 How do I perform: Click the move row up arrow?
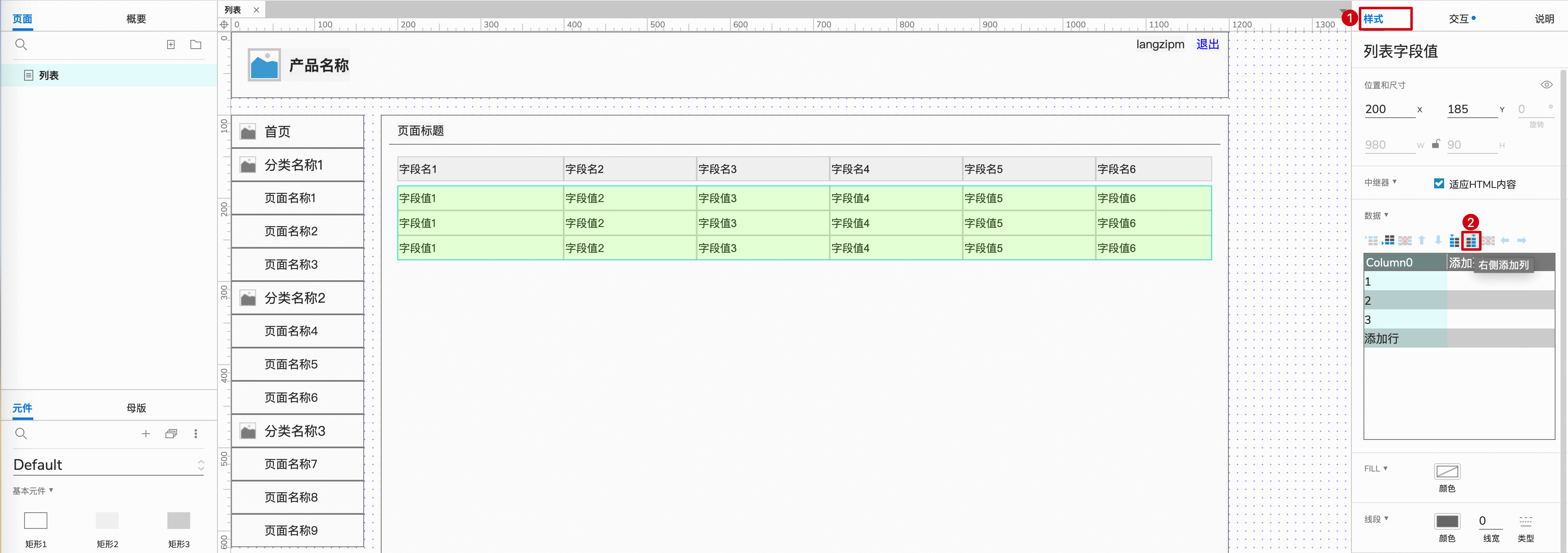(1421, 241)
